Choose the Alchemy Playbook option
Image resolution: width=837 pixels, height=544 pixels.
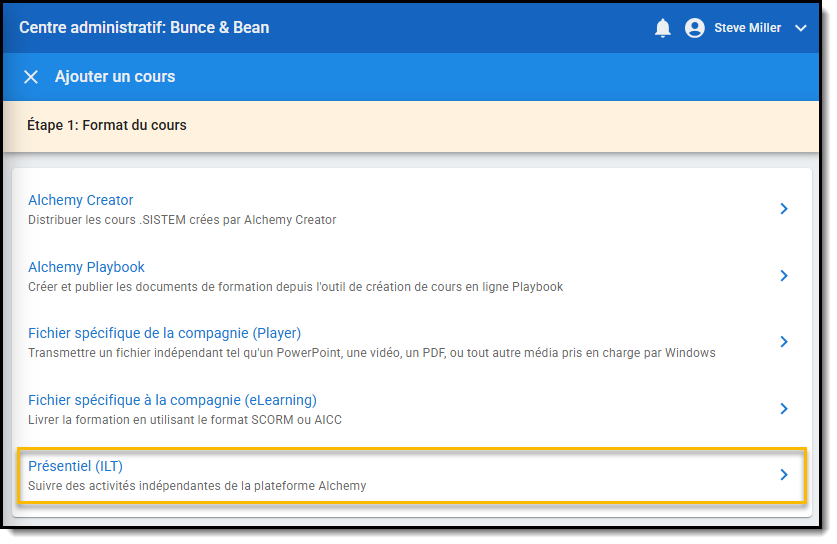pos(86,267)
